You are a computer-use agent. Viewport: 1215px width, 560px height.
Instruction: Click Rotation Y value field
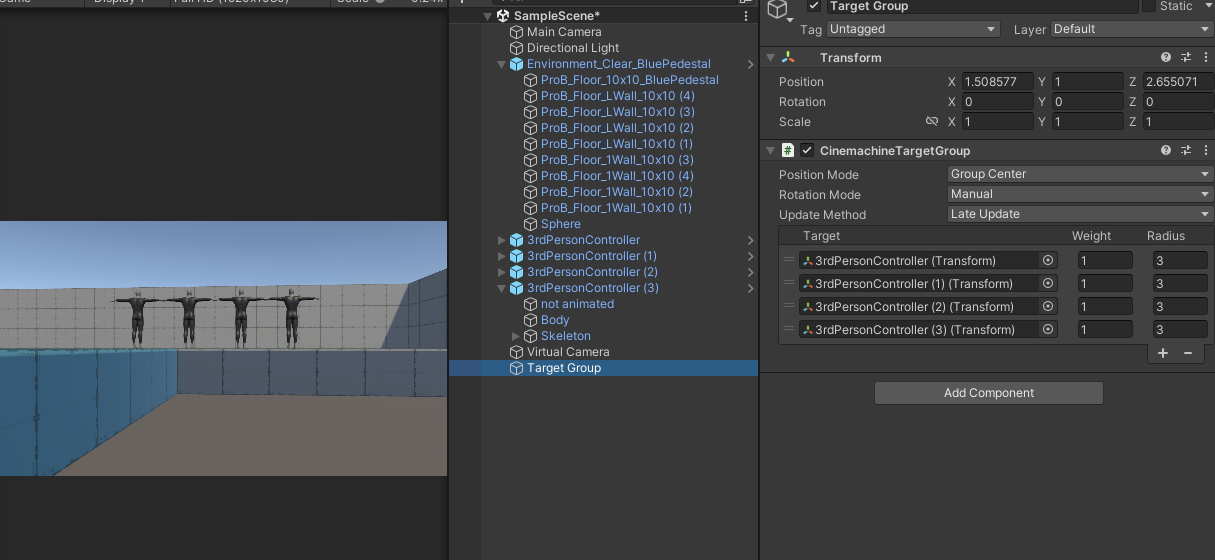pyautogui.click(x=1088, y=102)
